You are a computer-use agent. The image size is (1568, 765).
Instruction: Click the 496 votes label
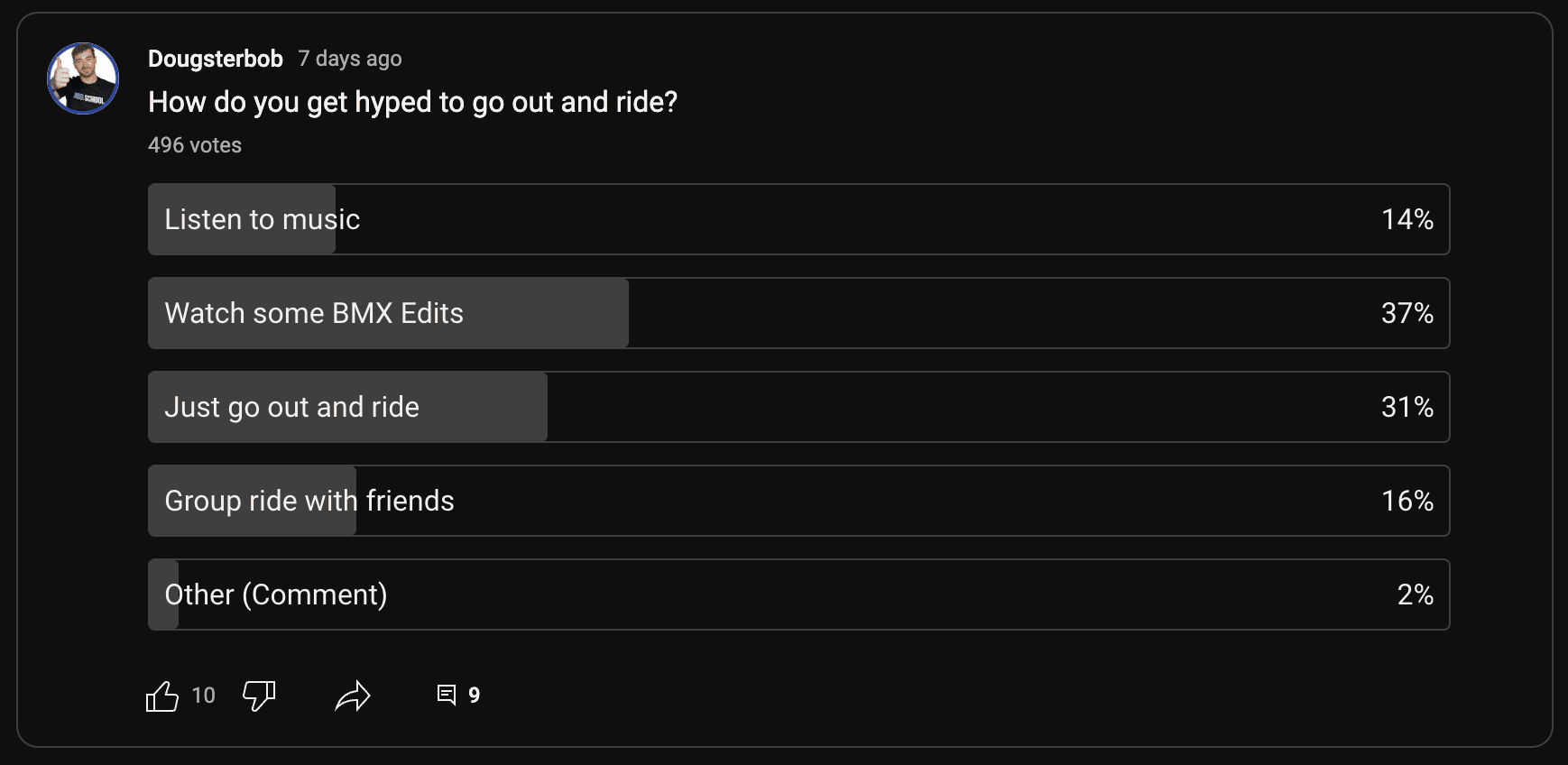[x=195, y=145]
